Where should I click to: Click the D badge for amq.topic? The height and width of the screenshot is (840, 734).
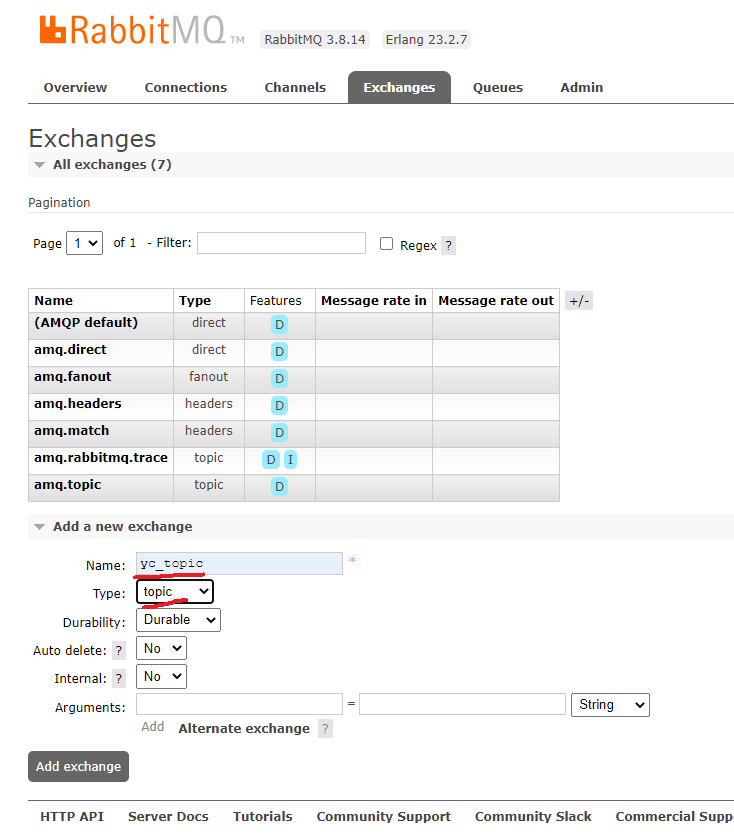coord(279,486)
